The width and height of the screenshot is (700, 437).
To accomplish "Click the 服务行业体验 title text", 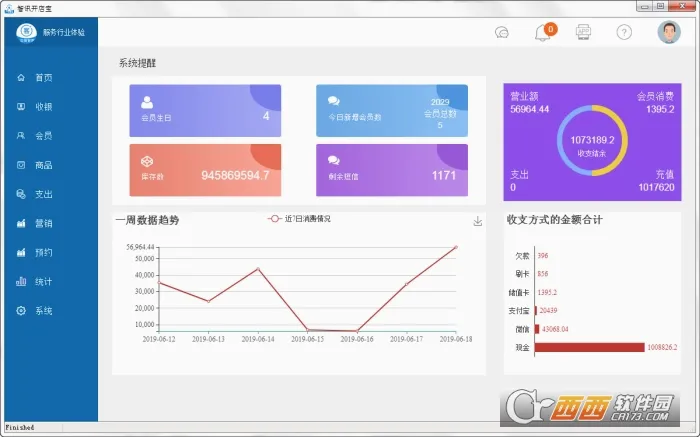I will (x=64, y=32).
